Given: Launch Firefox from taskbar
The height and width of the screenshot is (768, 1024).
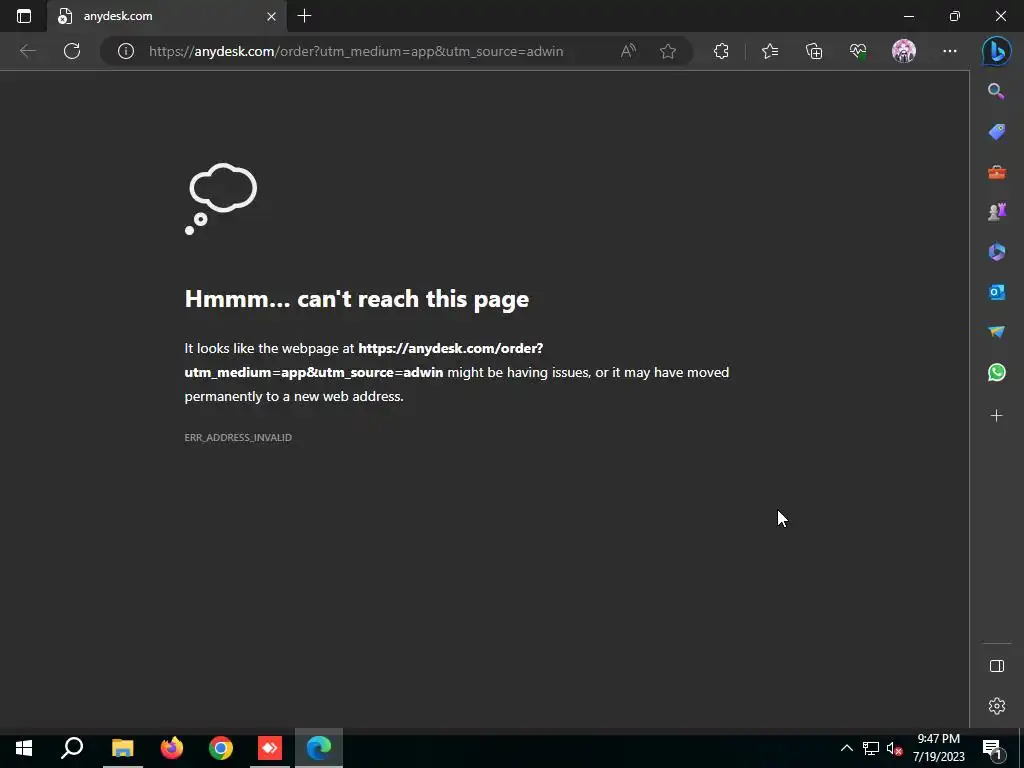Looking at the screenshot, I should point(172,748).
